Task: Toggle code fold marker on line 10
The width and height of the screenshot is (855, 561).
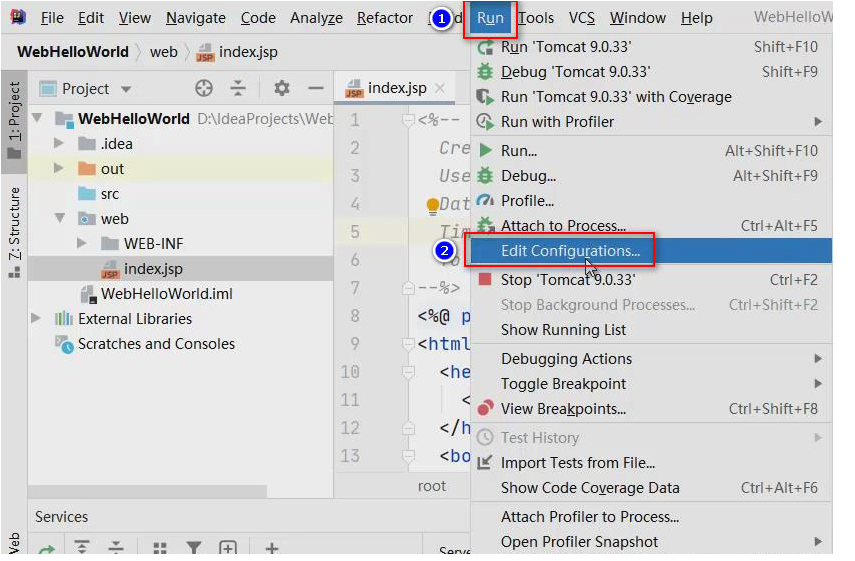Action: [x=408, y=372]
